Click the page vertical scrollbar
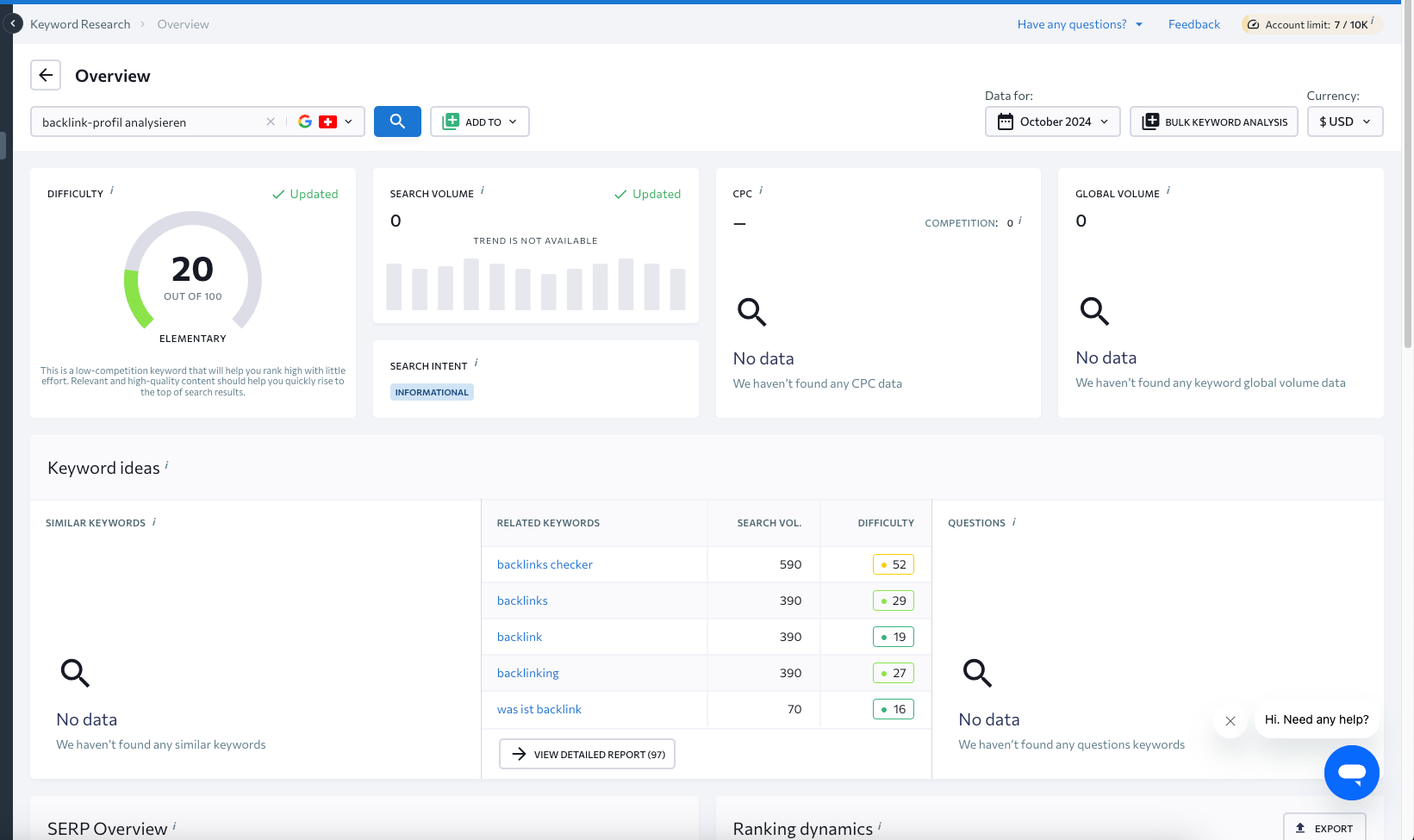The width and height of the screenshot is (1414, 840). pyautogui.click(x=1408, y=172)
